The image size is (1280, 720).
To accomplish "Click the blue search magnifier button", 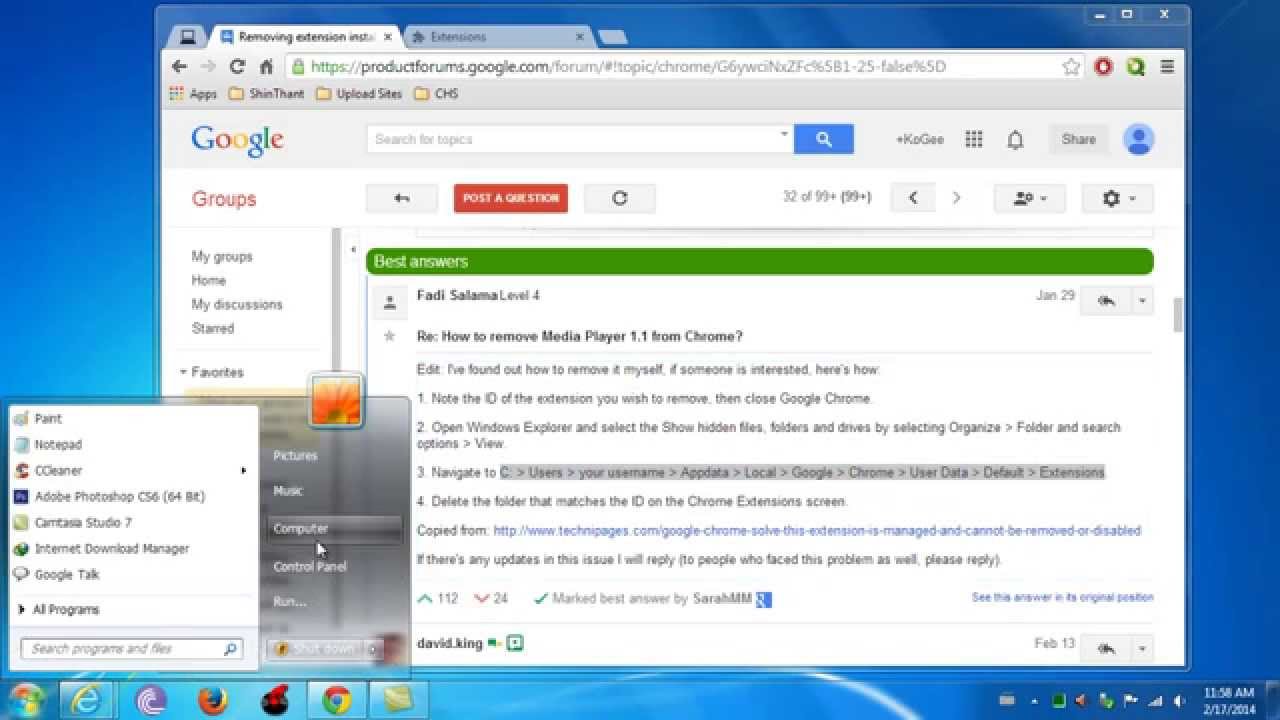I will tap(823, 139).
